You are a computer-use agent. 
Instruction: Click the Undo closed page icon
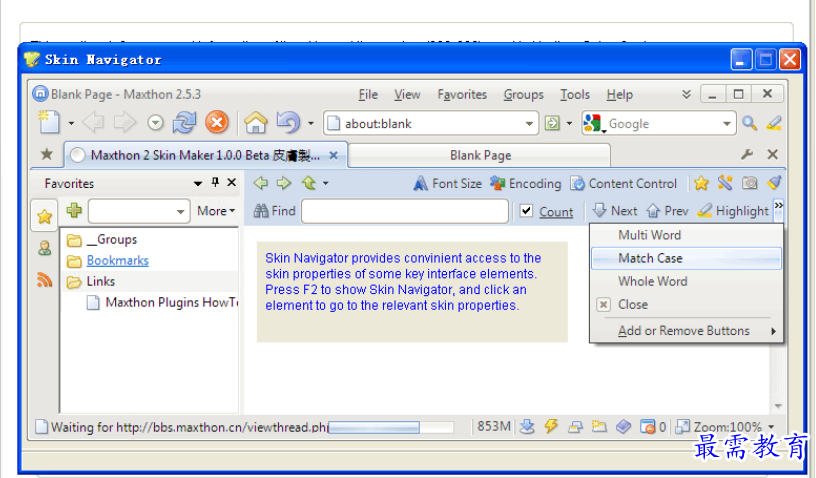(288, 123)
